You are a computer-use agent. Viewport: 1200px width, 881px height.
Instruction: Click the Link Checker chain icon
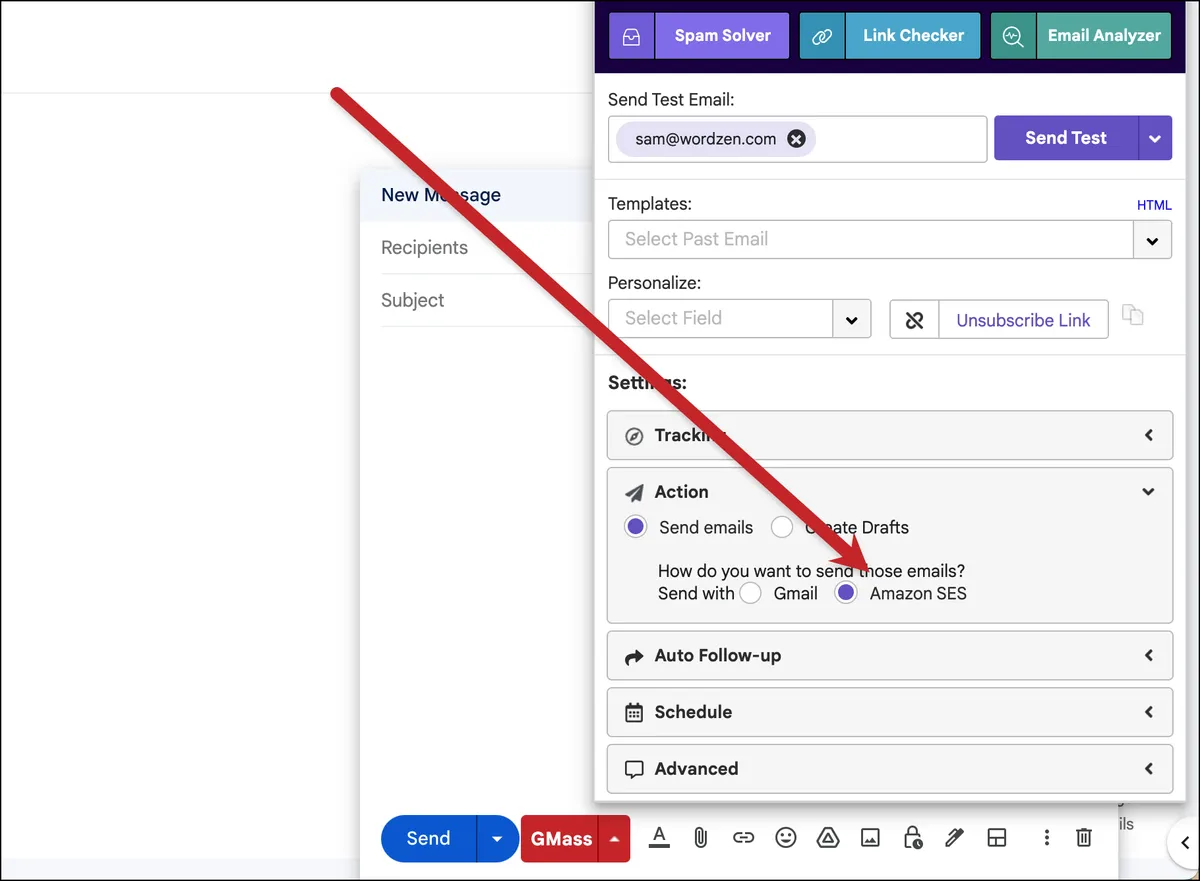(x=822, y=35)
